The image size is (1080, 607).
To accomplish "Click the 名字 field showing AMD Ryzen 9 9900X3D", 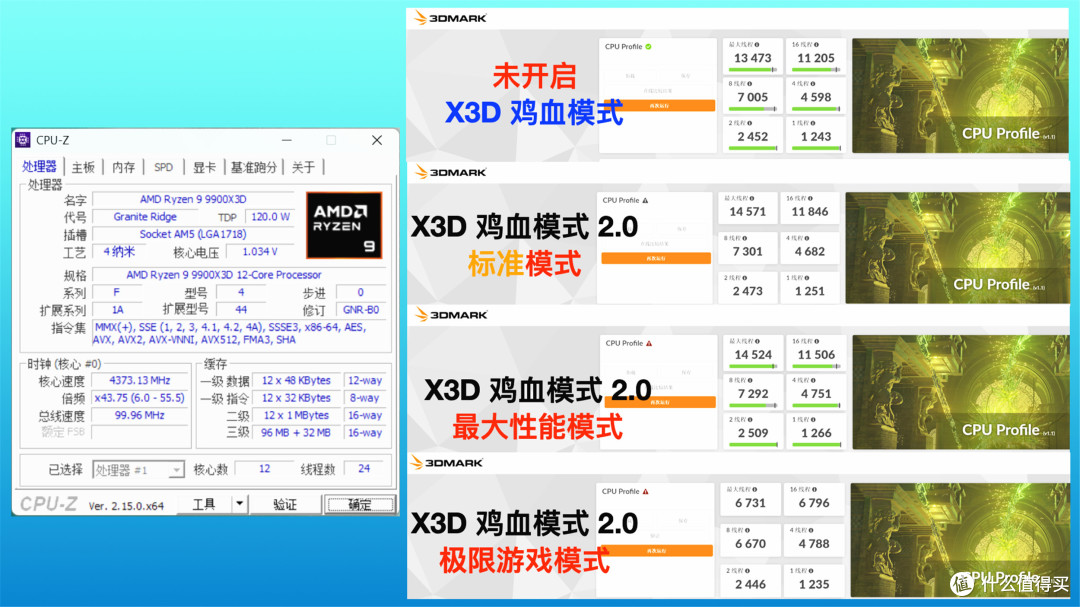I will tap(193, 199).
